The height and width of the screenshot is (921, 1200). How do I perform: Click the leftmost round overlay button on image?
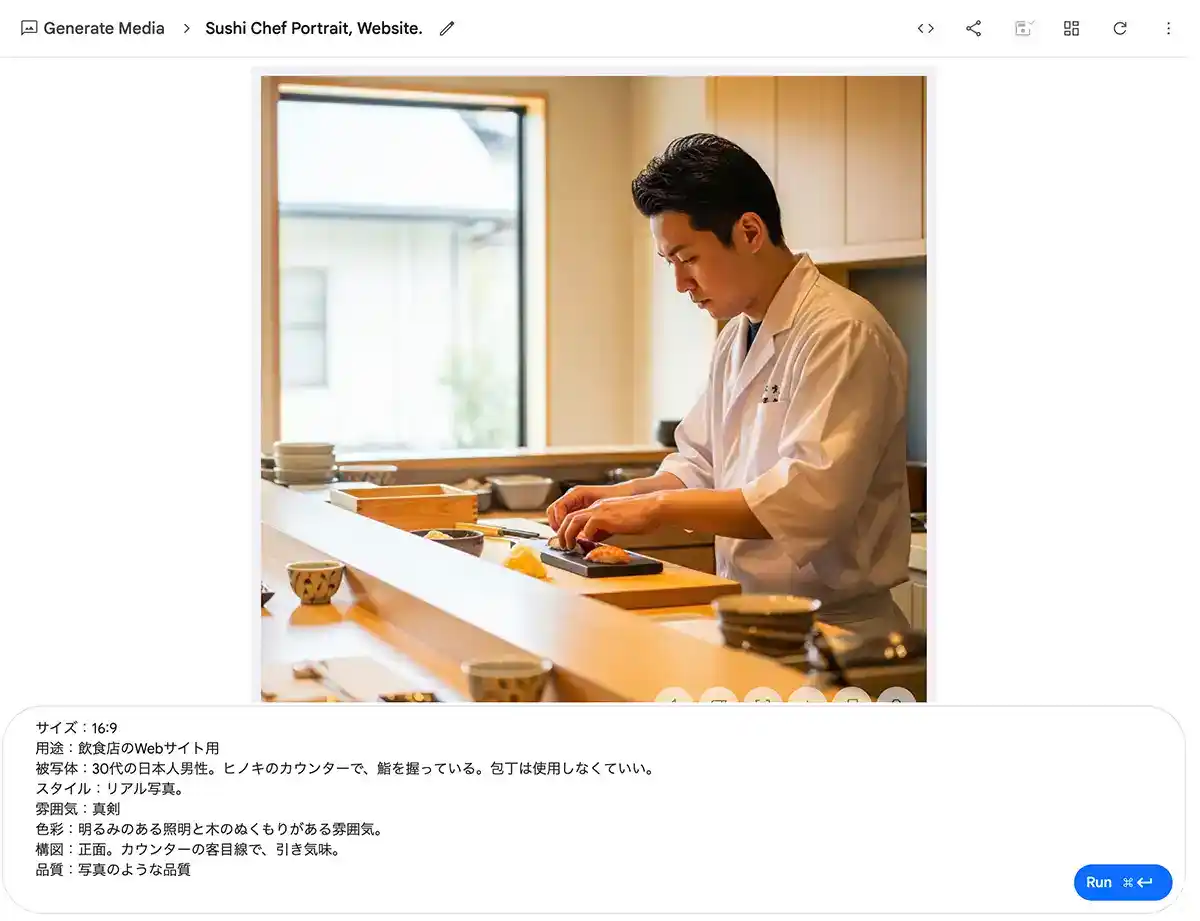click(x=674, y=696)
